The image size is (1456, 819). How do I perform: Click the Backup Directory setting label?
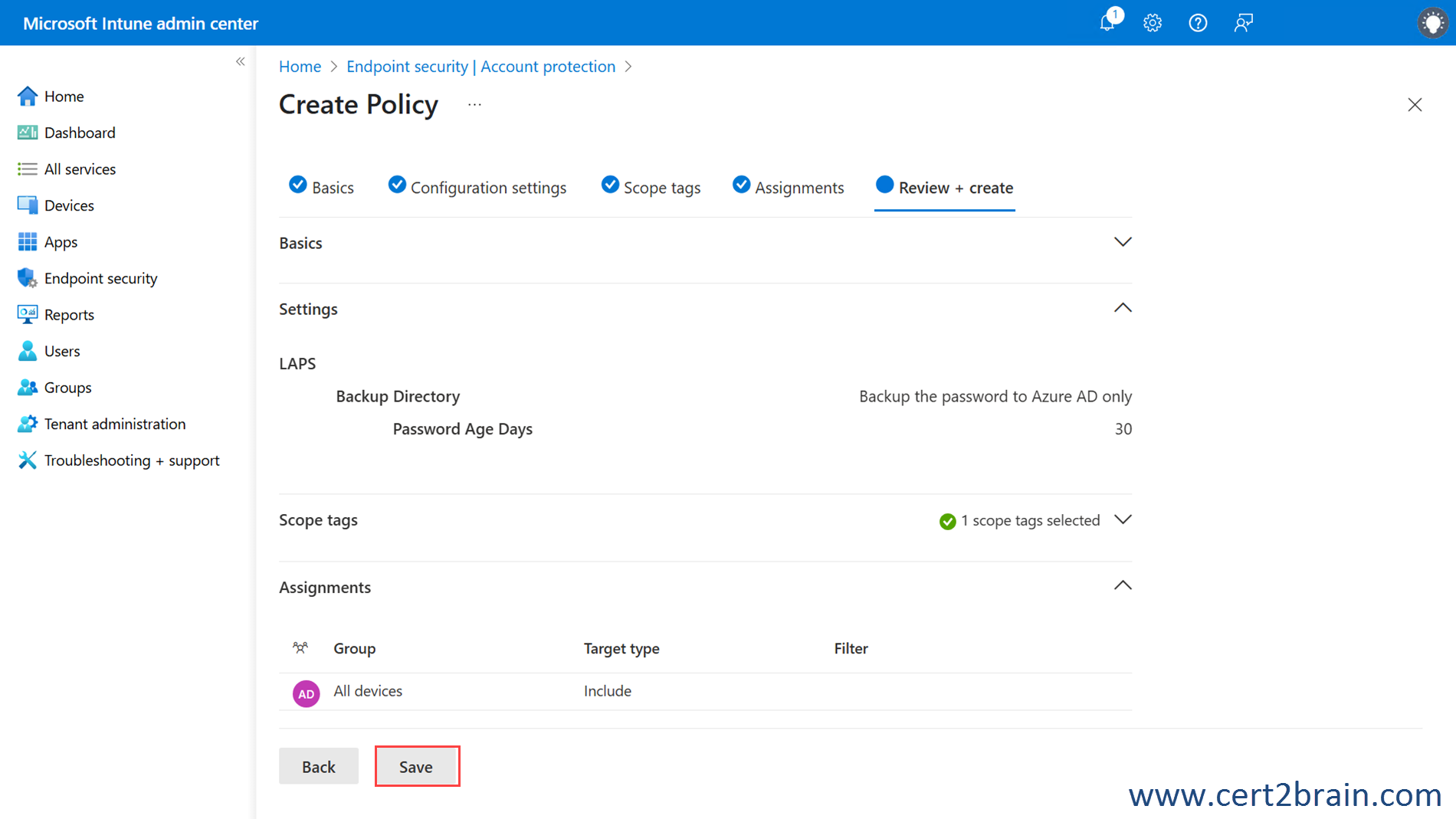(398, 396)
